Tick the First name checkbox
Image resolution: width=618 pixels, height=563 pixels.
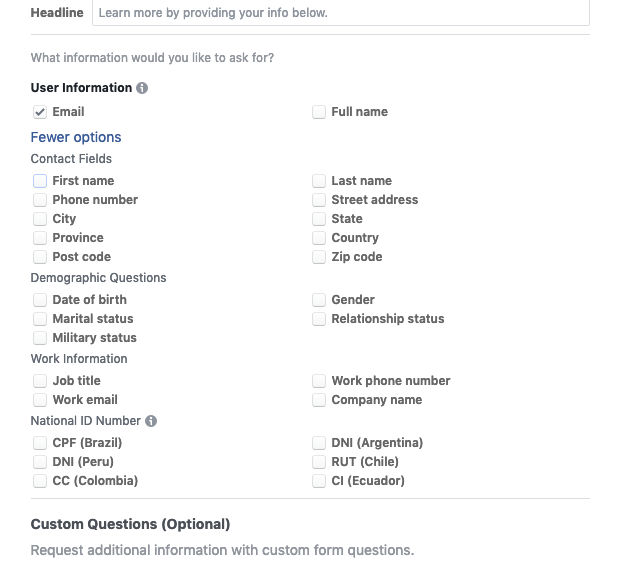coord(40,181)
